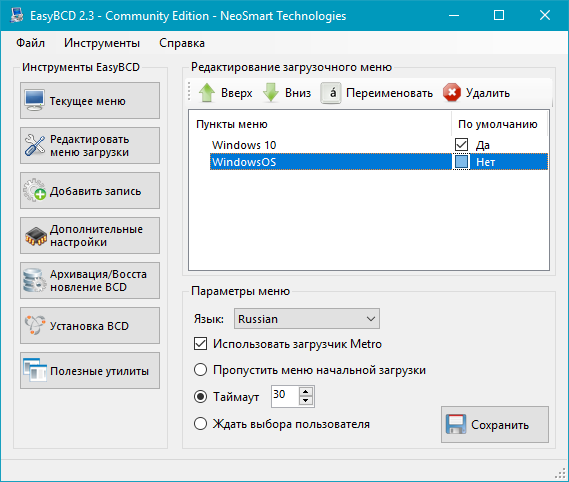Viewport: 569px width, 482px height.
Task: Click the Переименовать rename icon
Action: (x=331, y=93)
